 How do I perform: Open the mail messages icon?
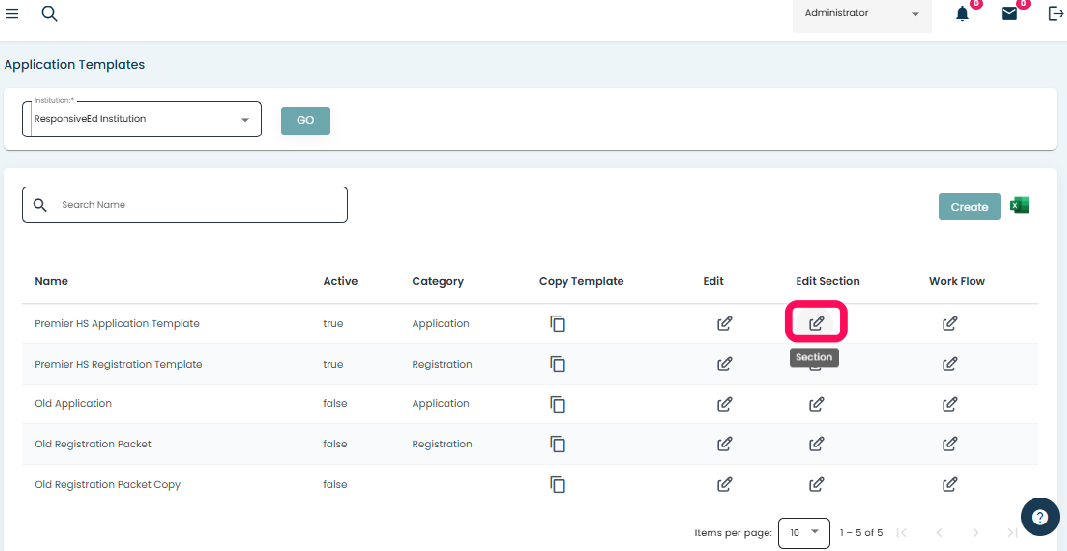pyautogui.click(x=1009, y=14)
